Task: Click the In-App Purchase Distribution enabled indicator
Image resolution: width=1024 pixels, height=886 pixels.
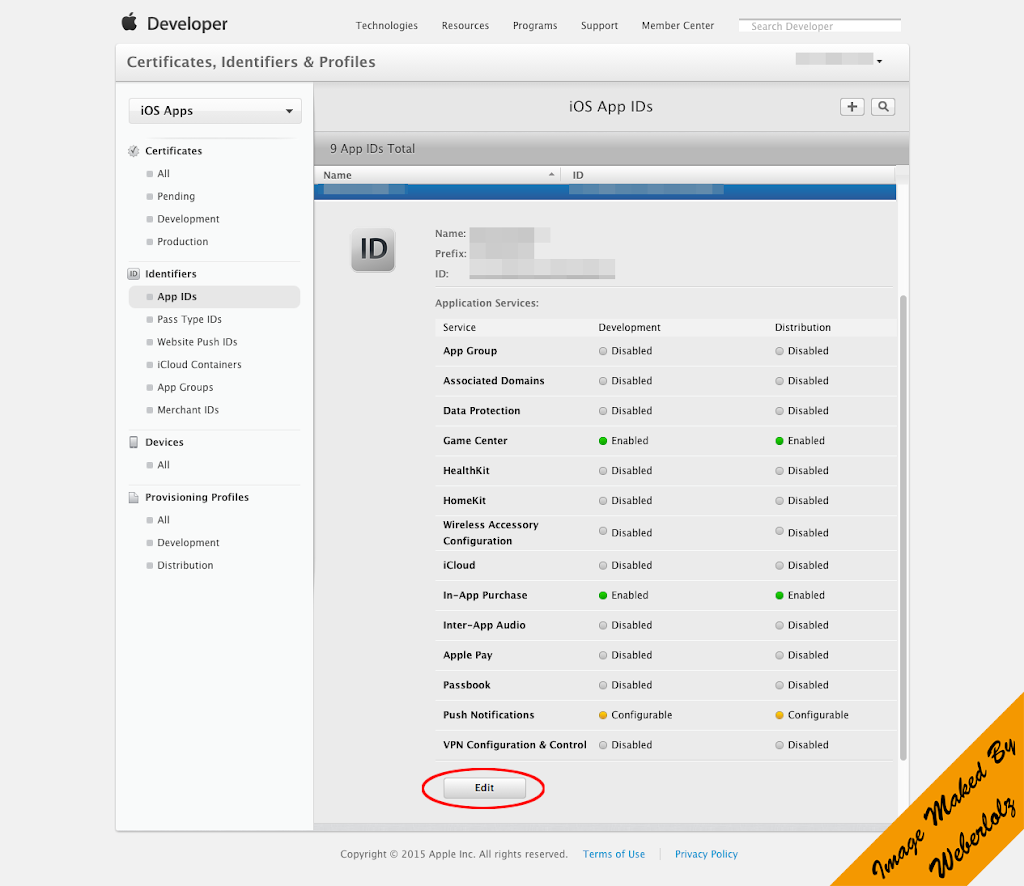Action: click(x=778, y=595)
